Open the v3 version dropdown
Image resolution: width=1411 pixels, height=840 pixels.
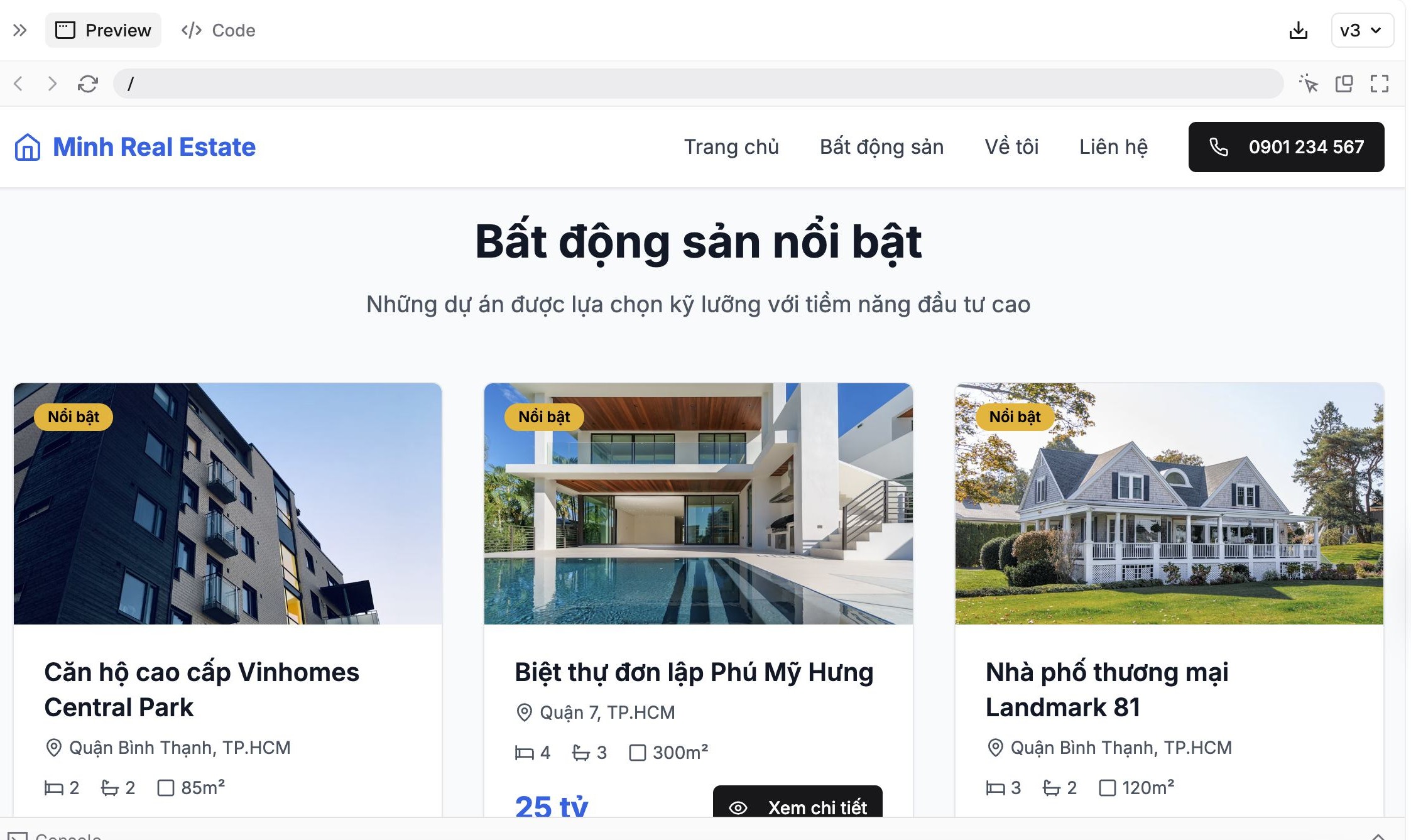pos(1362,30)
